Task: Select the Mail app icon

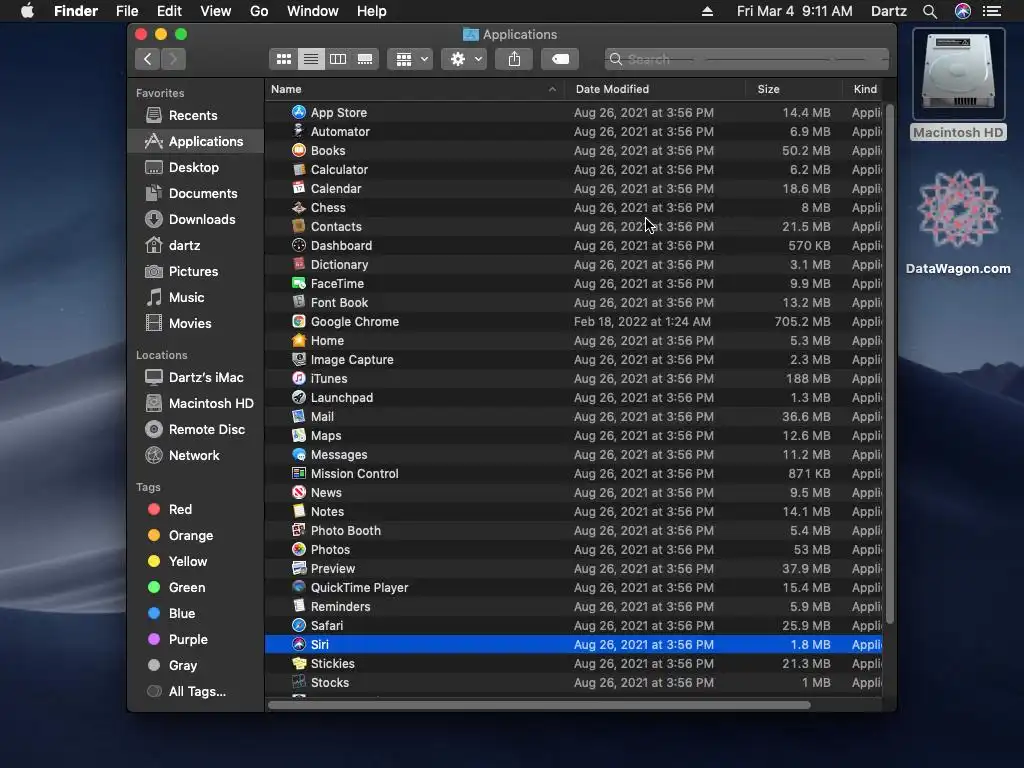Action: (x=298, y=417)
